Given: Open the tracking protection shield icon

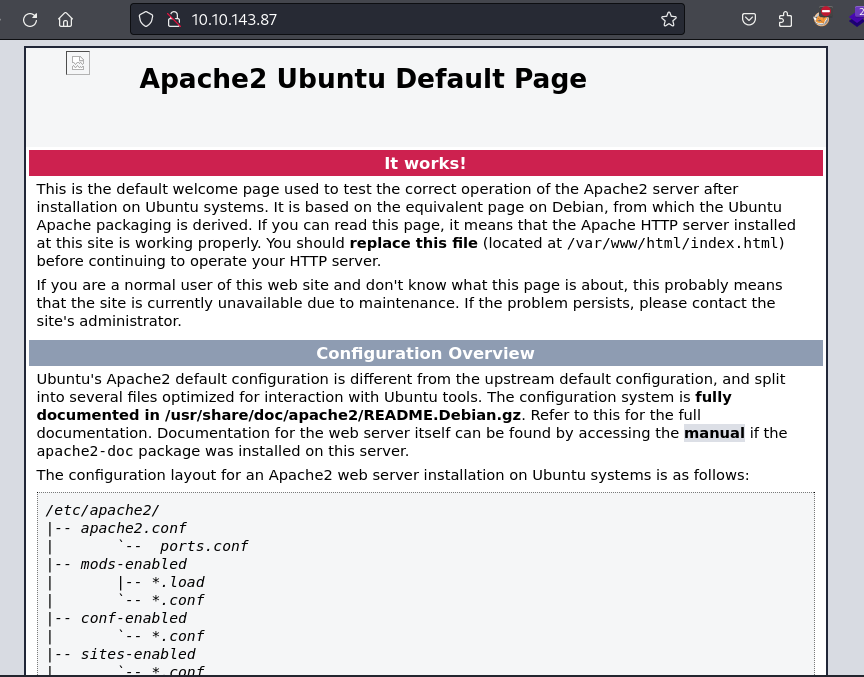Looking at the screenshot, I should coord(145,19).
